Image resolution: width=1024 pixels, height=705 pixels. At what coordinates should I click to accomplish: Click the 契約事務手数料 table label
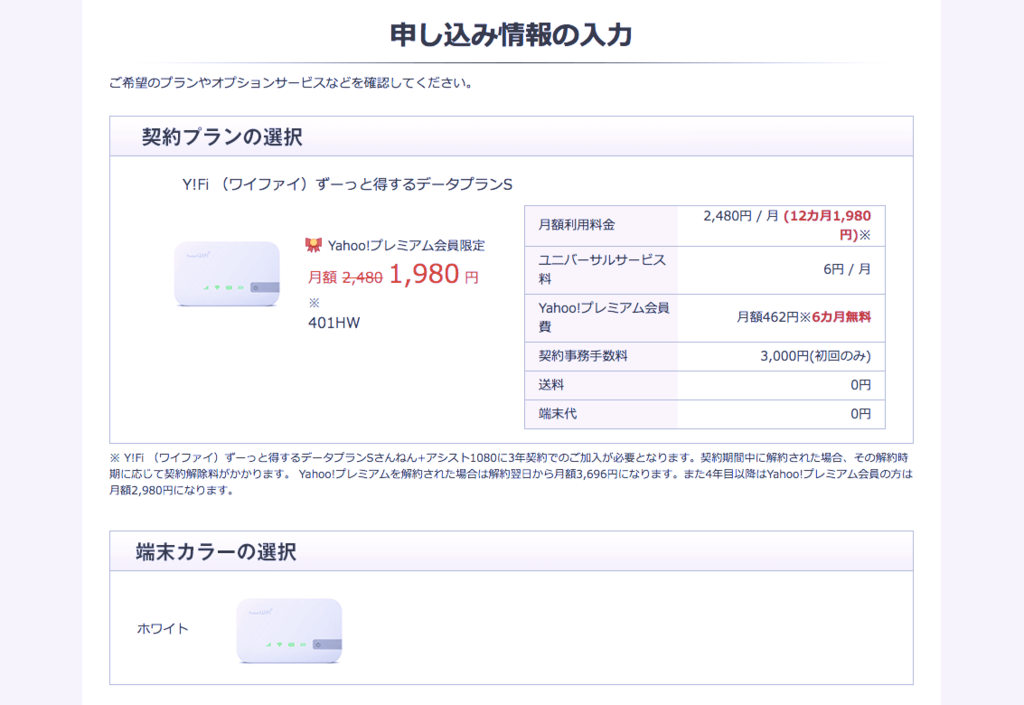[583, 356]
